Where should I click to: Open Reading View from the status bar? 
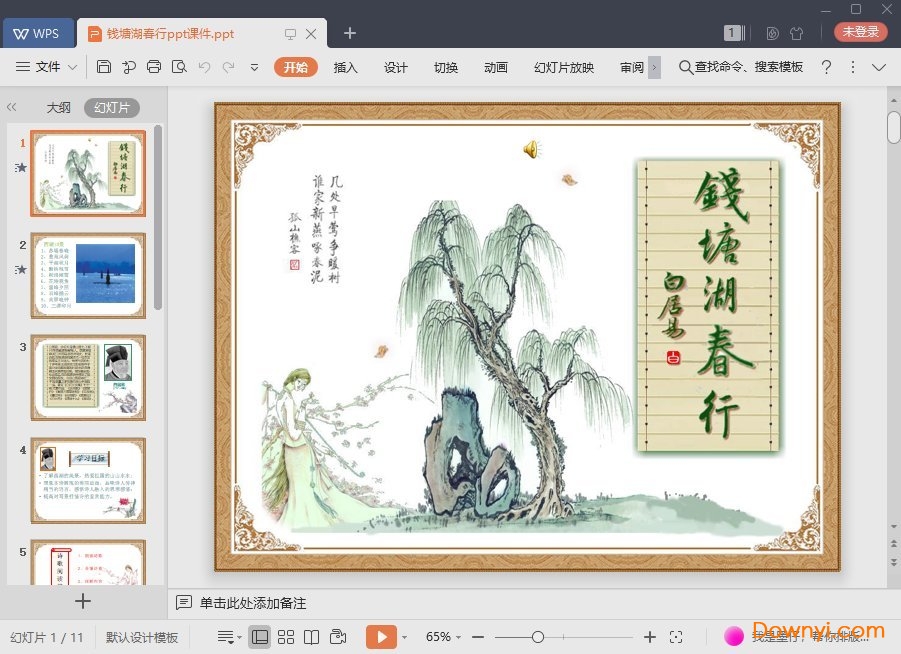pyautogui.click(x=312, y=636)
